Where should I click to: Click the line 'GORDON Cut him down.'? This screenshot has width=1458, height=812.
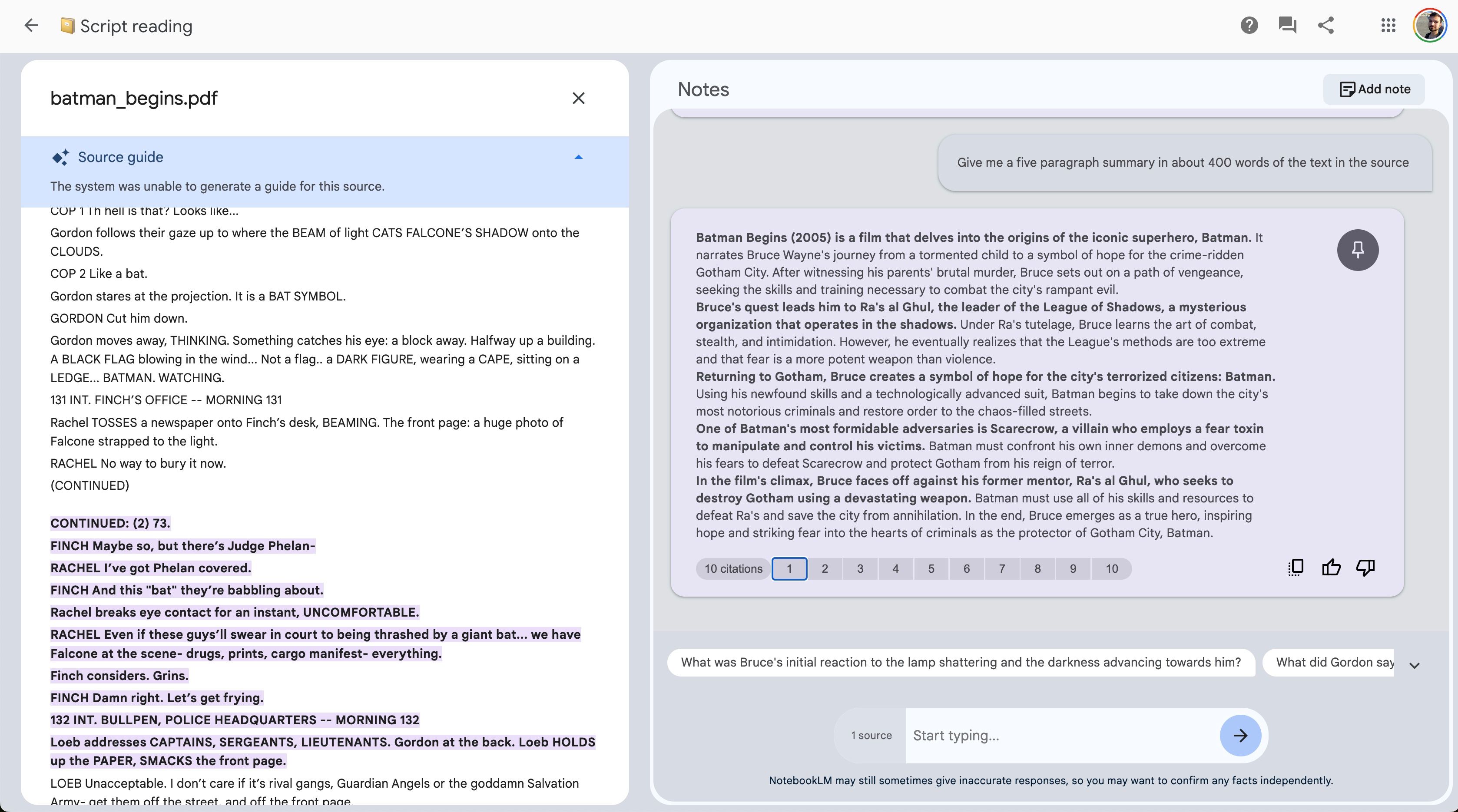(x=118, y=318)
